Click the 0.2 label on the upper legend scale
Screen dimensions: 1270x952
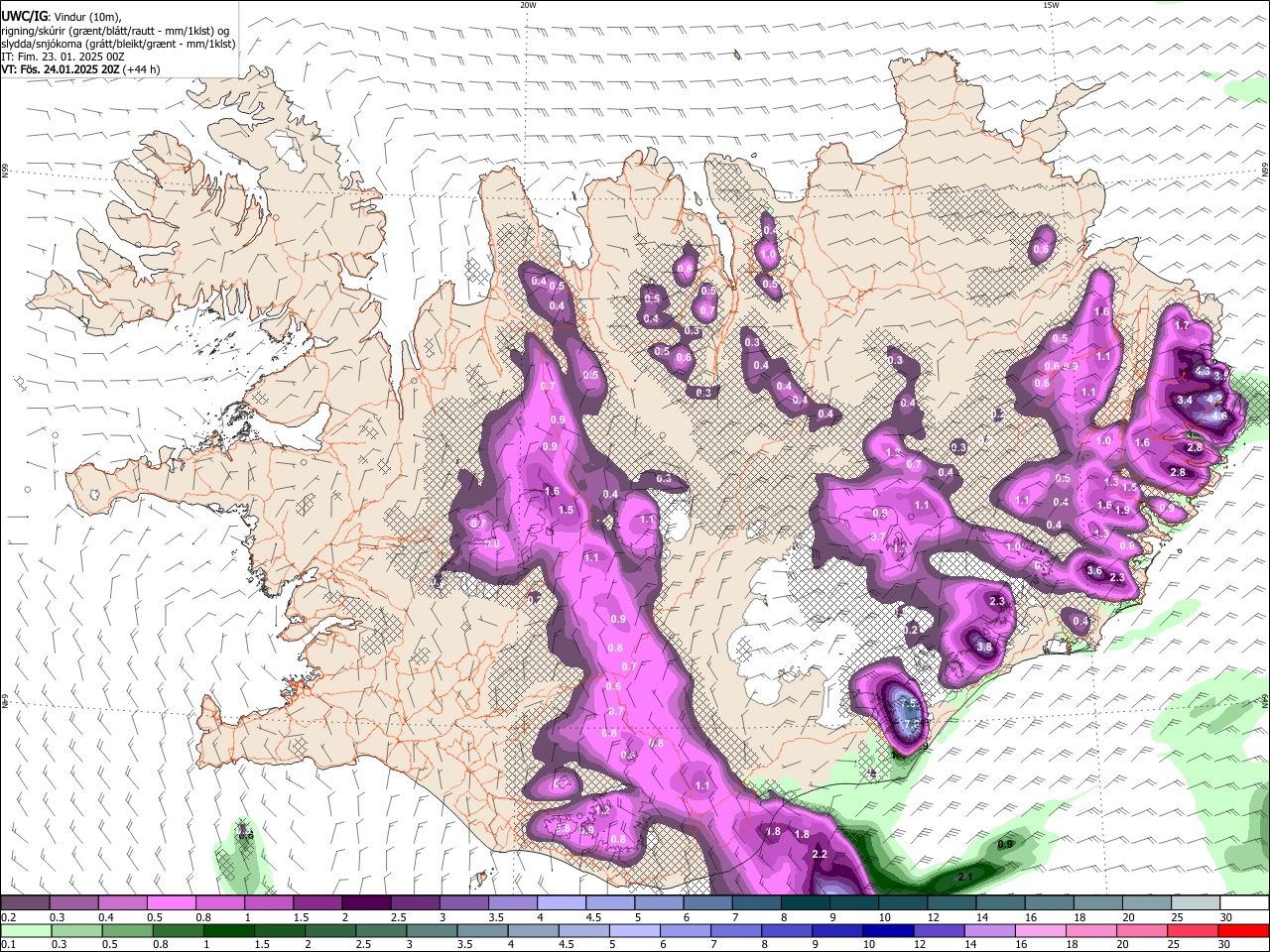[8, 917]
